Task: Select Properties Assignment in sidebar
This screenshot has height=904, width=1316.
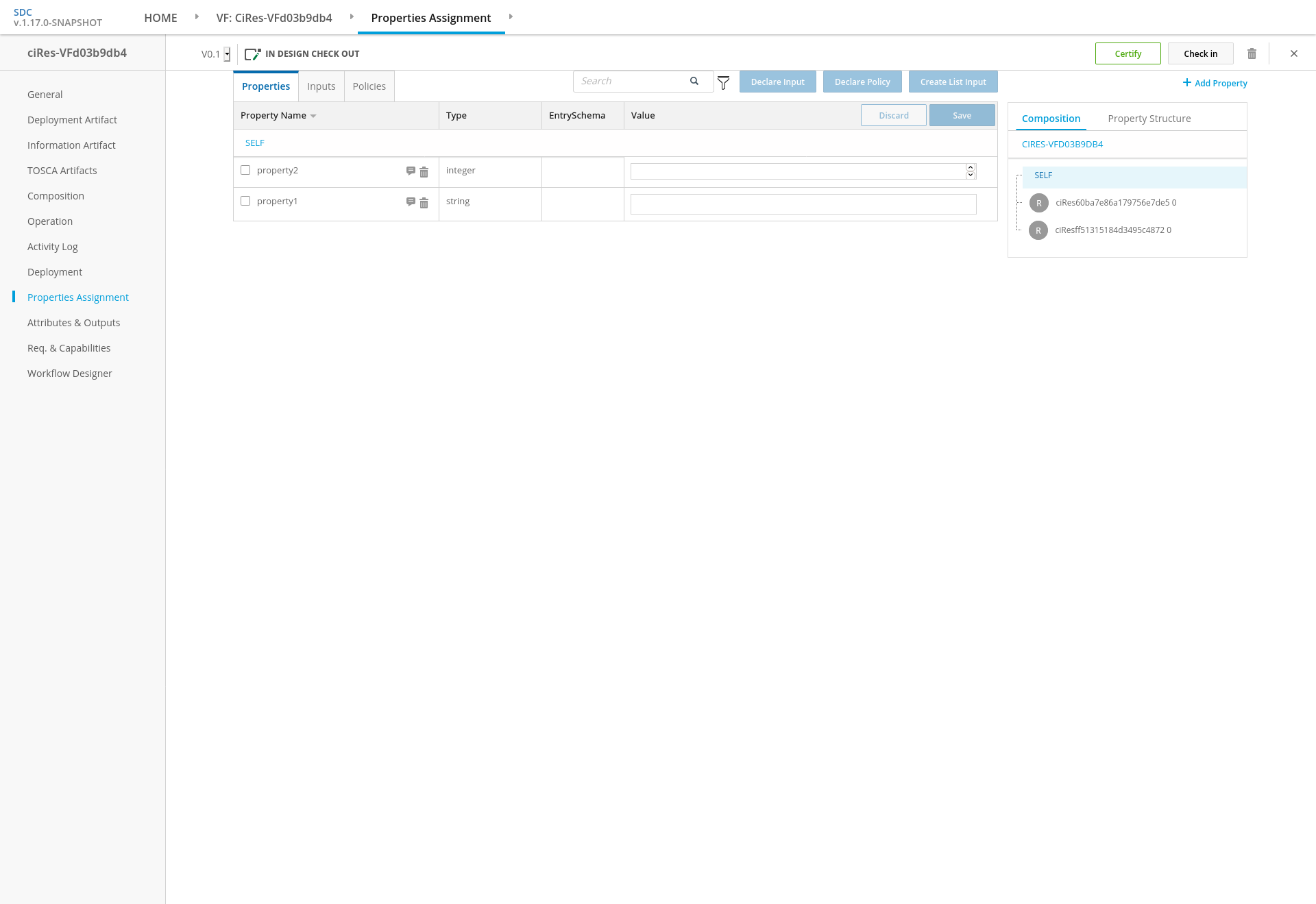Action: click(77, 297)
